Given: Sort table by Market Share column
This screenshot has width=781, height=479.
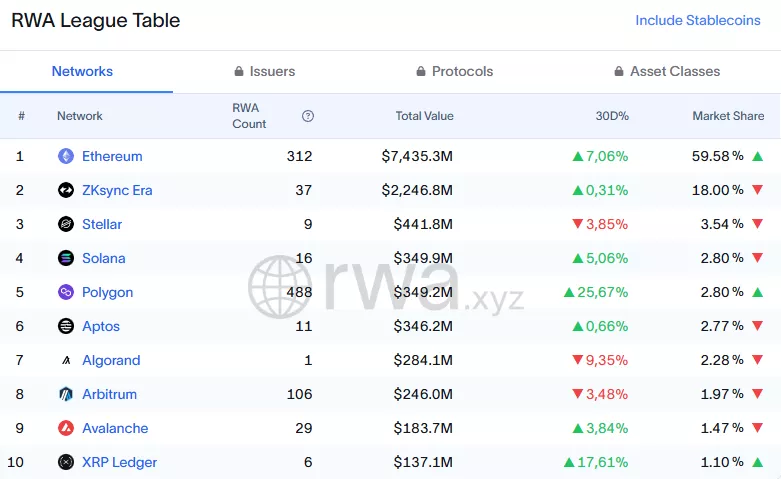Looking at the screenshot, I should [727, 116].
